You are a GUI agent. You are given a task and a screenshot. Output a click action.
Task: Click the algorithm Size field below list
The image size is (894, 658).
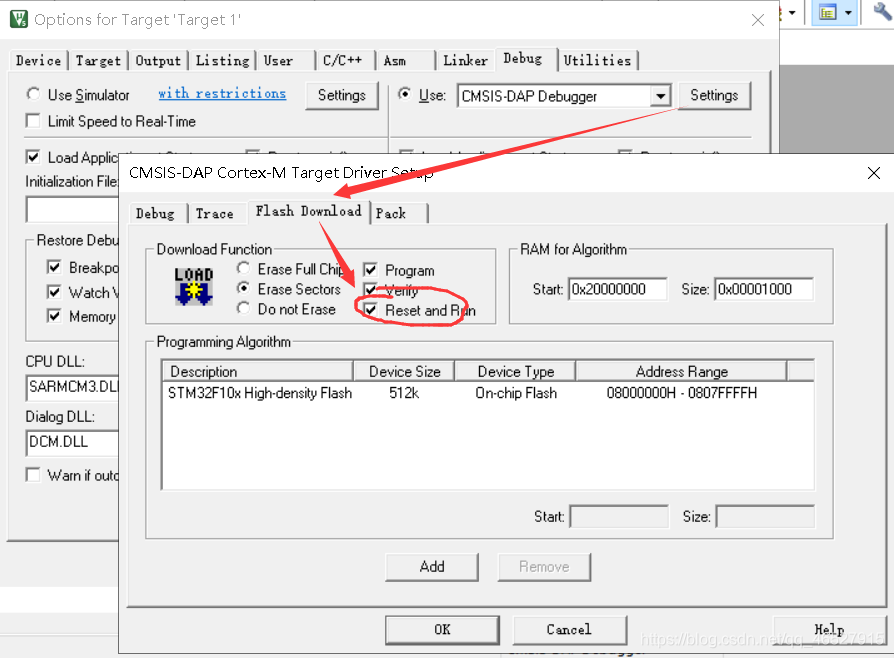click(765, 517)
